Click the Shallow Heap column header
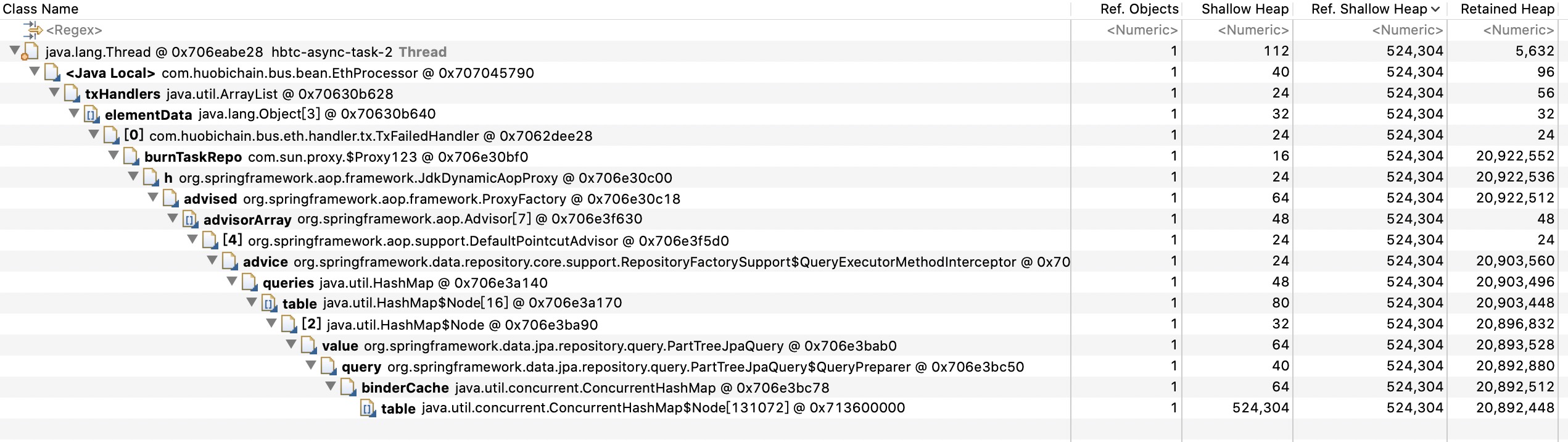This screenshot has width=1568, height=442. [x=1245, y=9]
